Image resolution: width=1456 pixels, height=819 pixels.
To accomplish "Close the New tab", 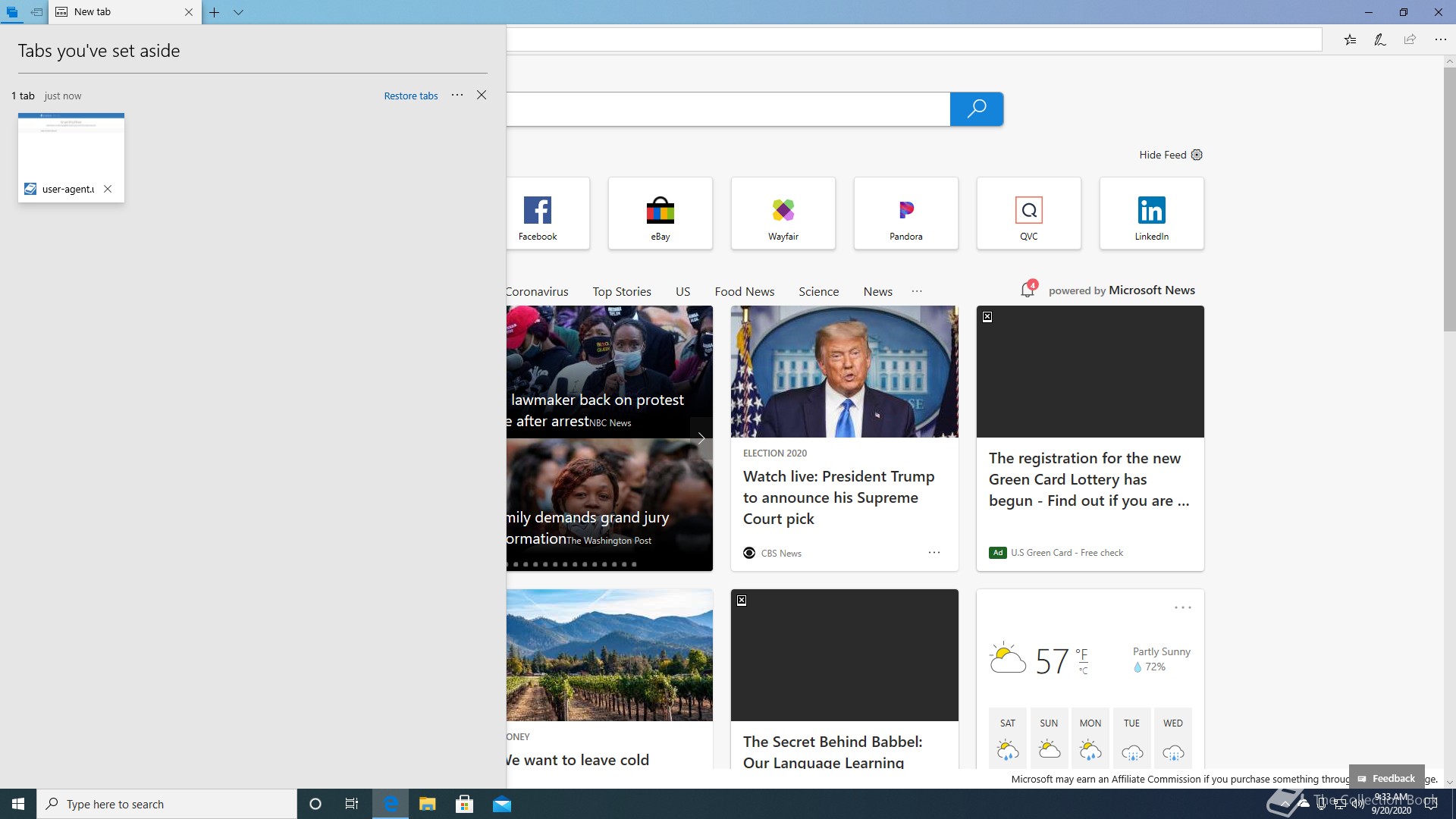I will tap(189, 12).
